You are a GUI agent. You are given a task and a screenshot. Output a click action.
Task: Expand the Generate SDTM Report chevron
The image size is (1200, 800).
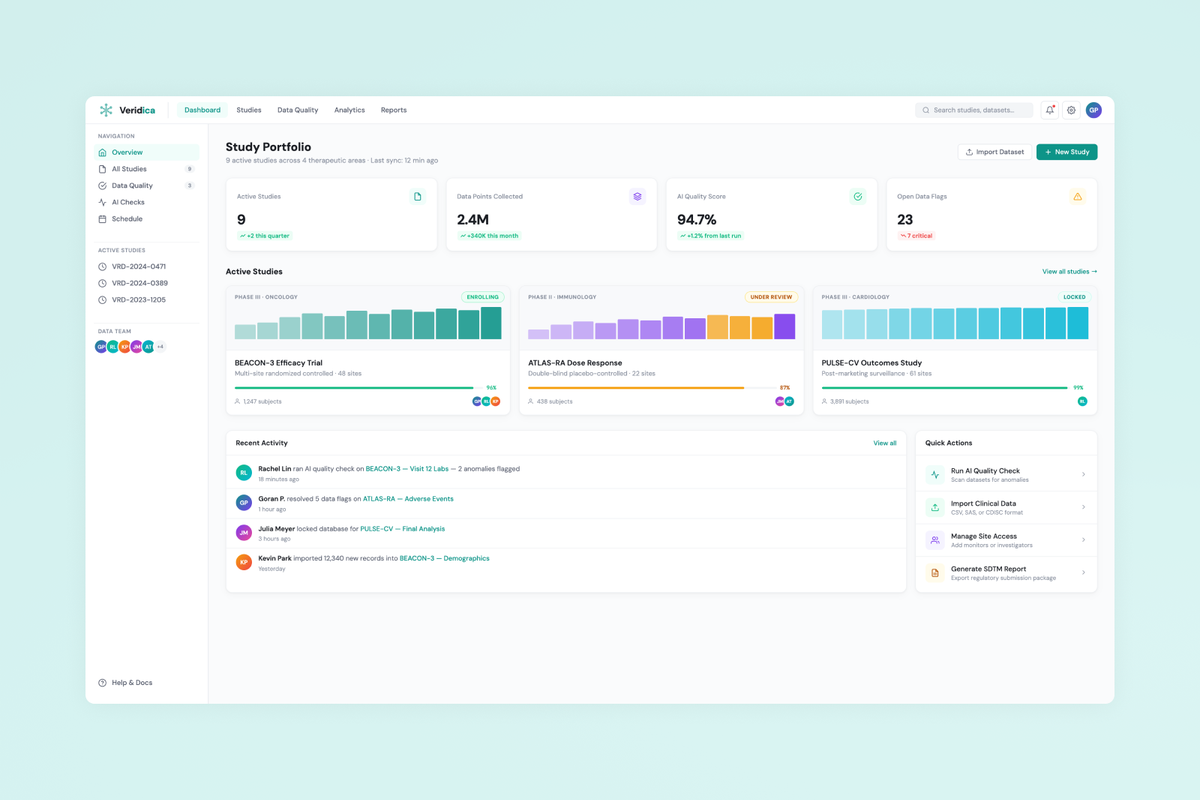pos(1084,572)
